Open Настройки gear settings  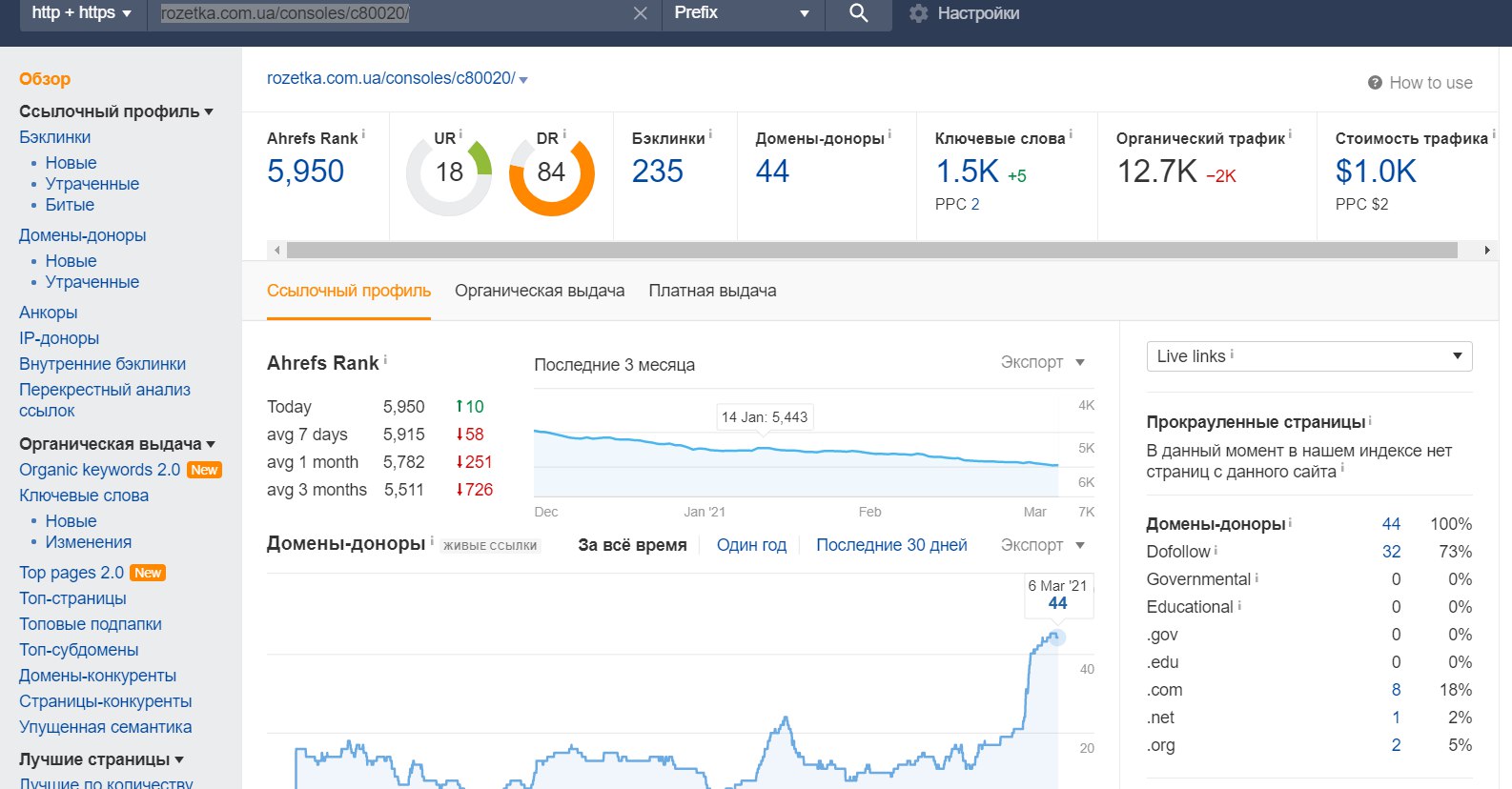point(964,13)
